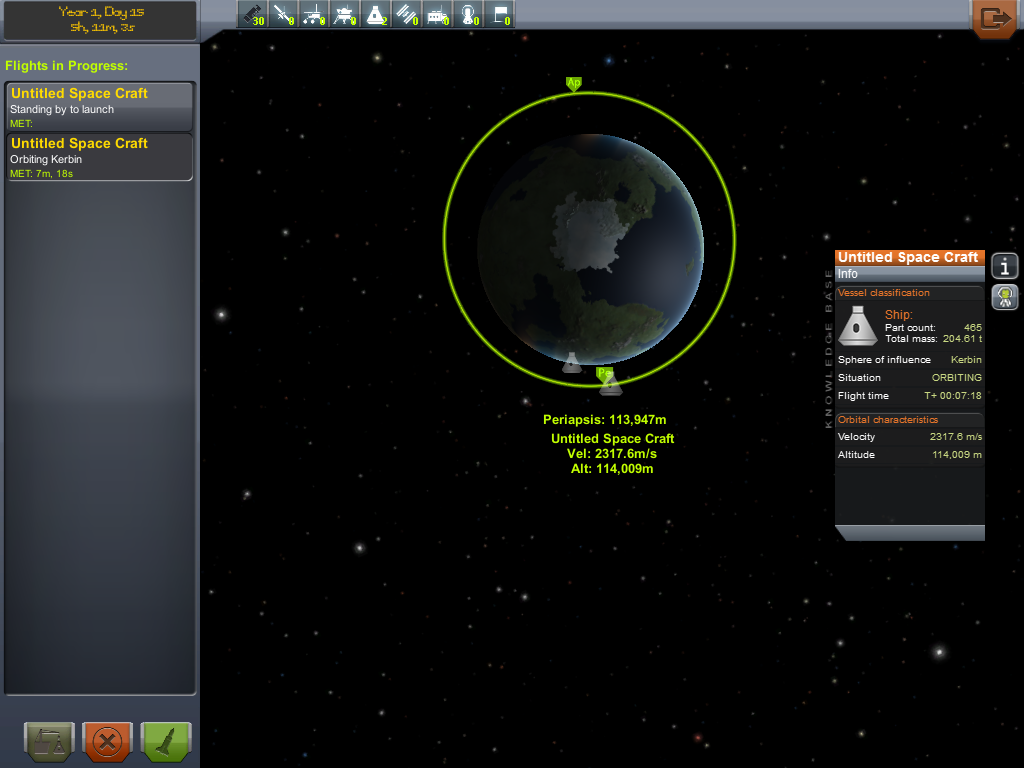Show the crew kerbal panel icon

click(x=1004, y=296)
